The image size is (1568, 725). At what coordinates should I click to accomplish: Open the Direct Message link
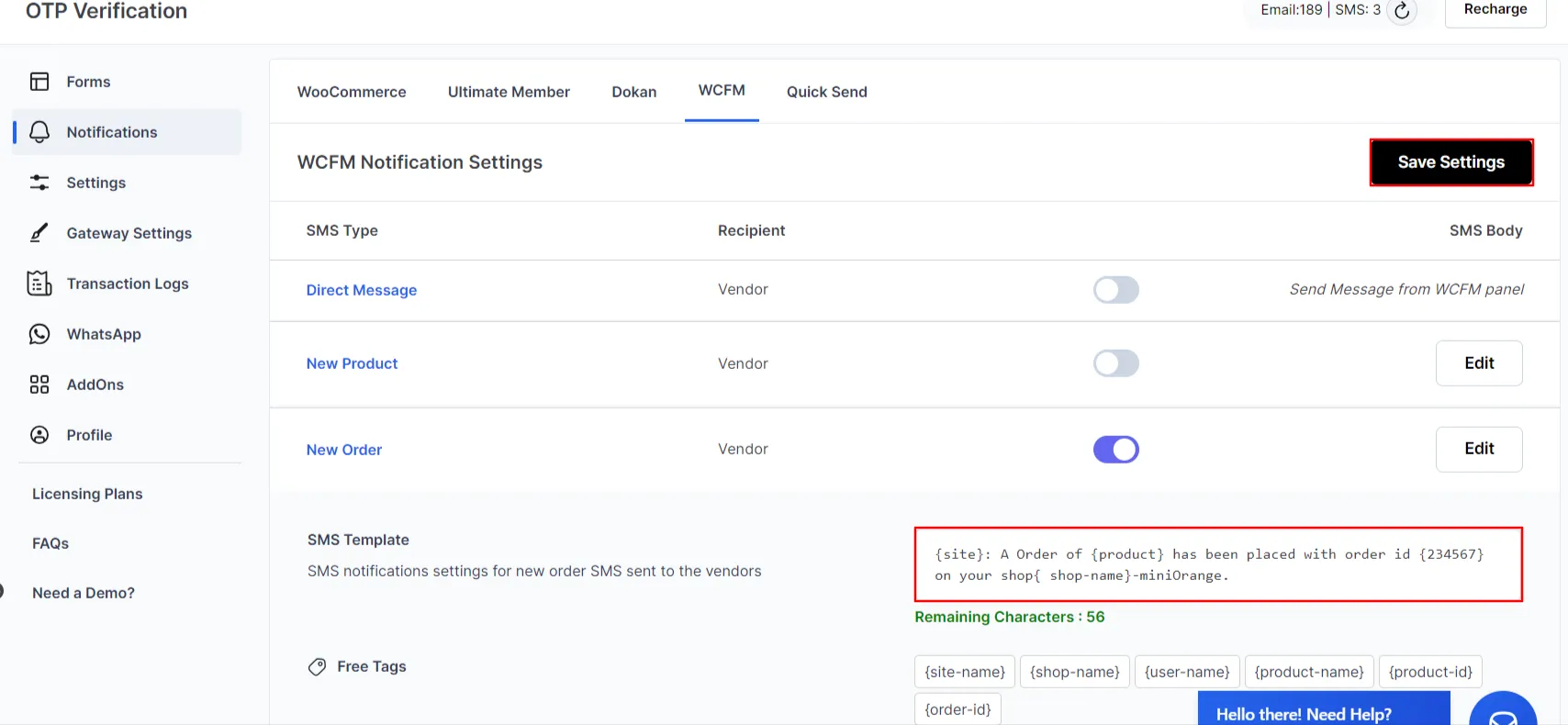click(362, 290)
